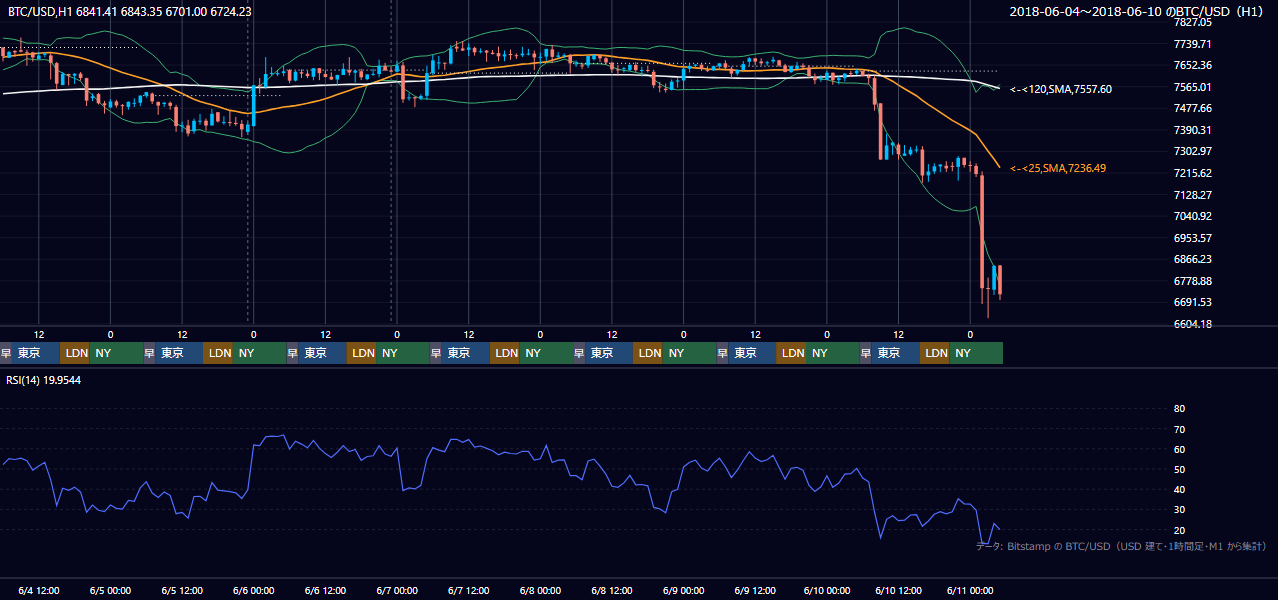Click the rightmost NY session block

976,353
